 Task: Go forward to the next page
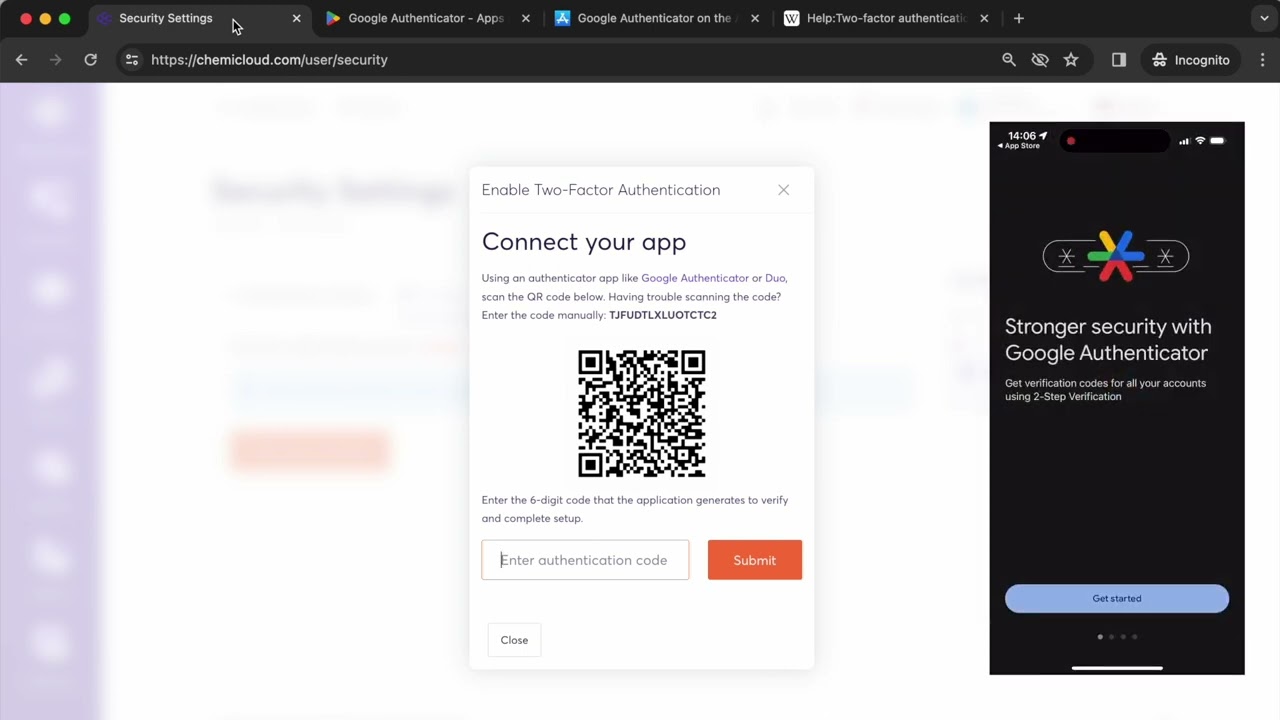(56, 60)
